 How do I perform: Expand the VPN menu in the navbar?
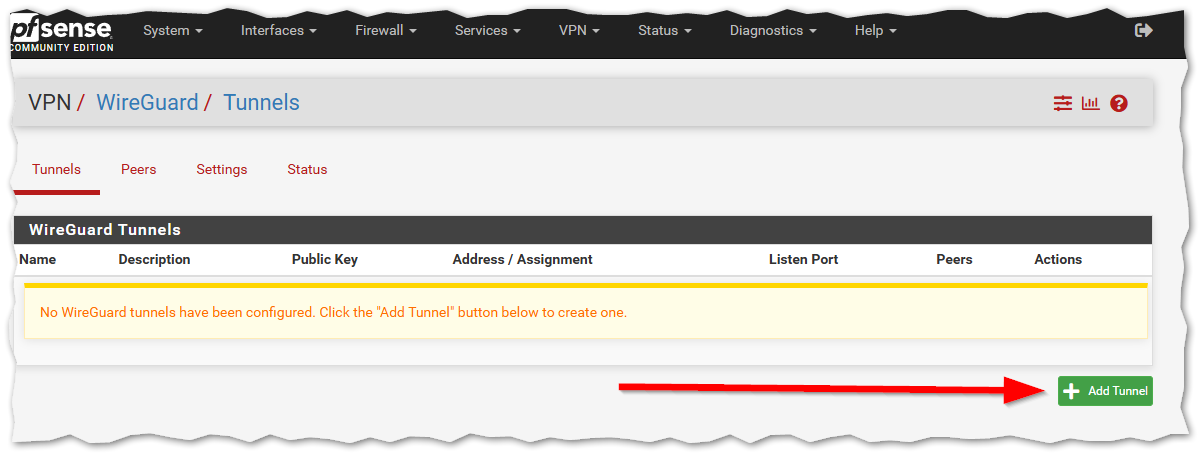(579, 31)
